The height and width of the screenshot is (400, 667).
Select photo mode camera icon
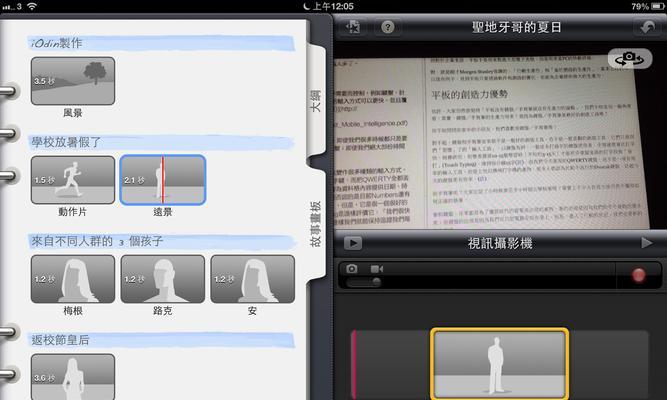(351, 269)
